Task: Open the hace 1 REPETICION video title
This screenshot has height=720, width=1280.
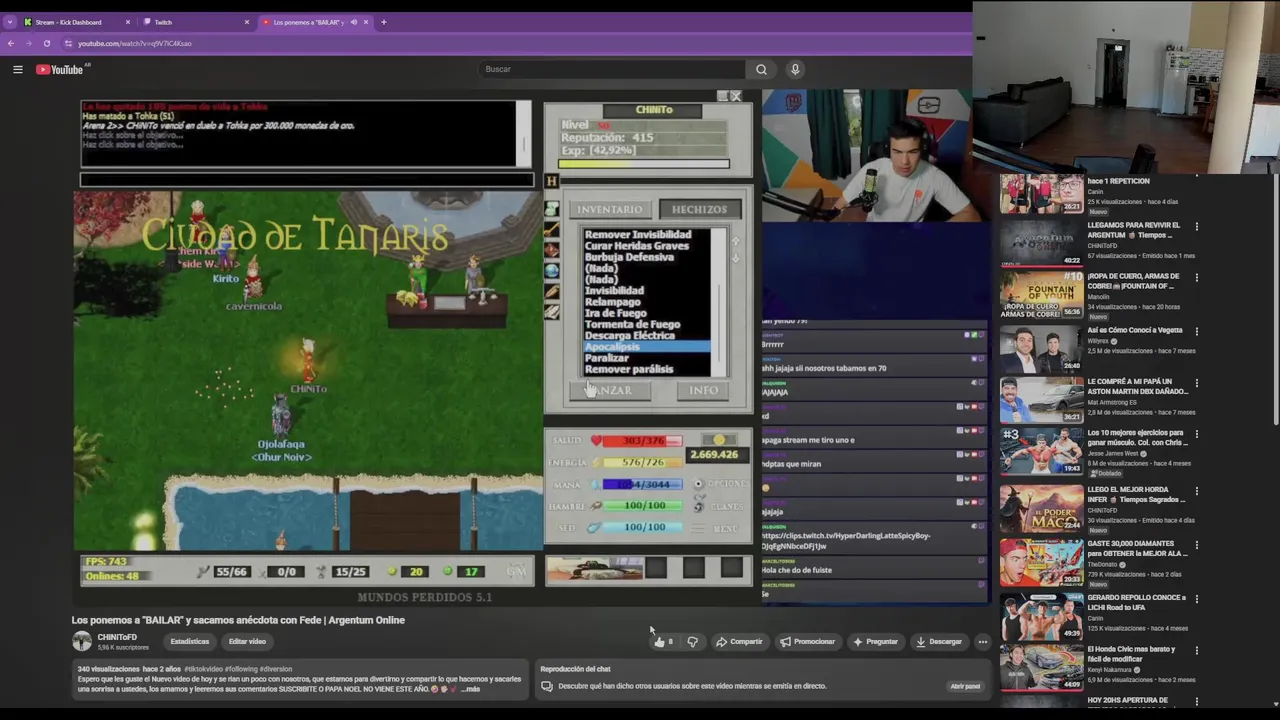Action: 1118,181
